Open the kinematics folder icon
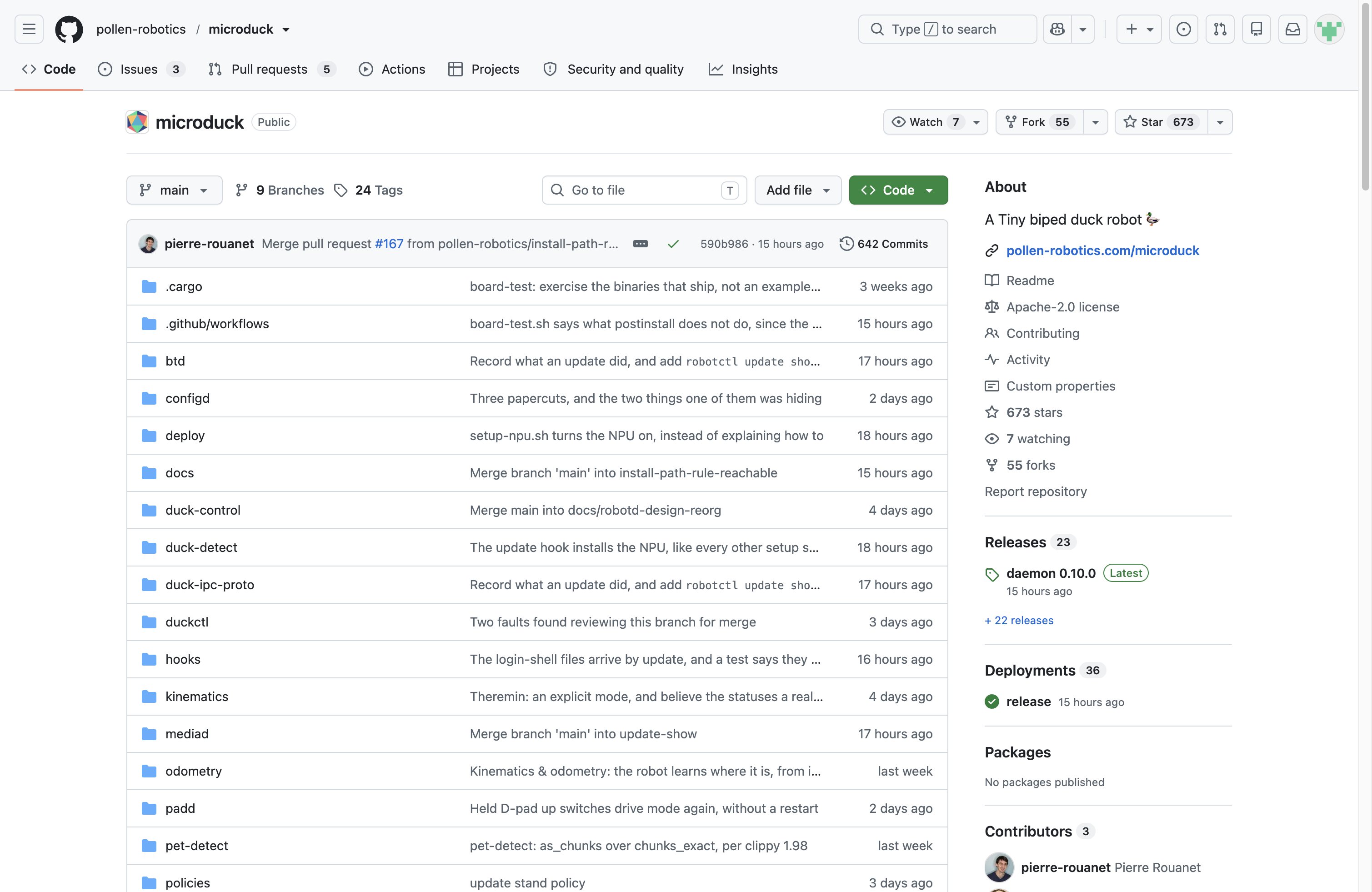The height and width of the screenshot is (892, 1372). coord(149,697)
